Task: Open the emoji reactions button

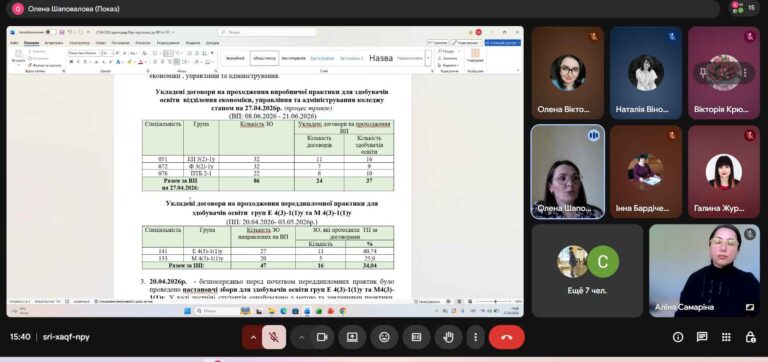Action: tap(384, 337)
